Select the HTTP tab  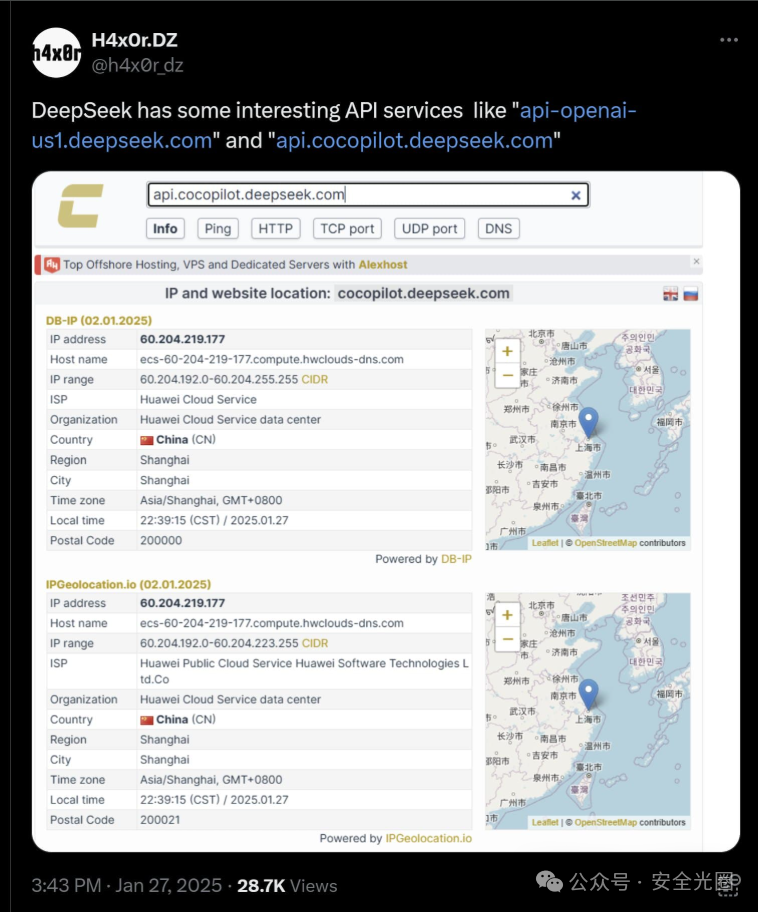tap(276, 229)
